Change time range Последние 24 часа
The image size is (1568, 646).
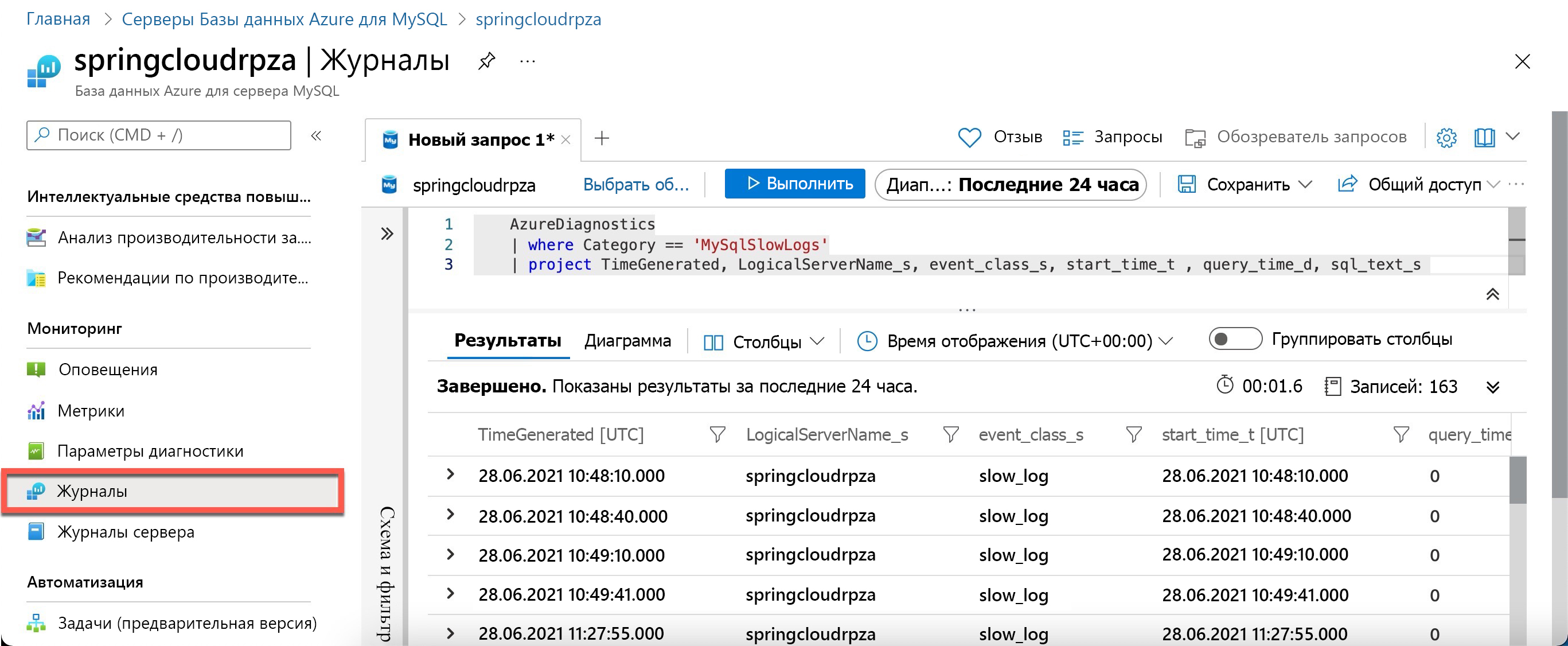point(1011,185)
